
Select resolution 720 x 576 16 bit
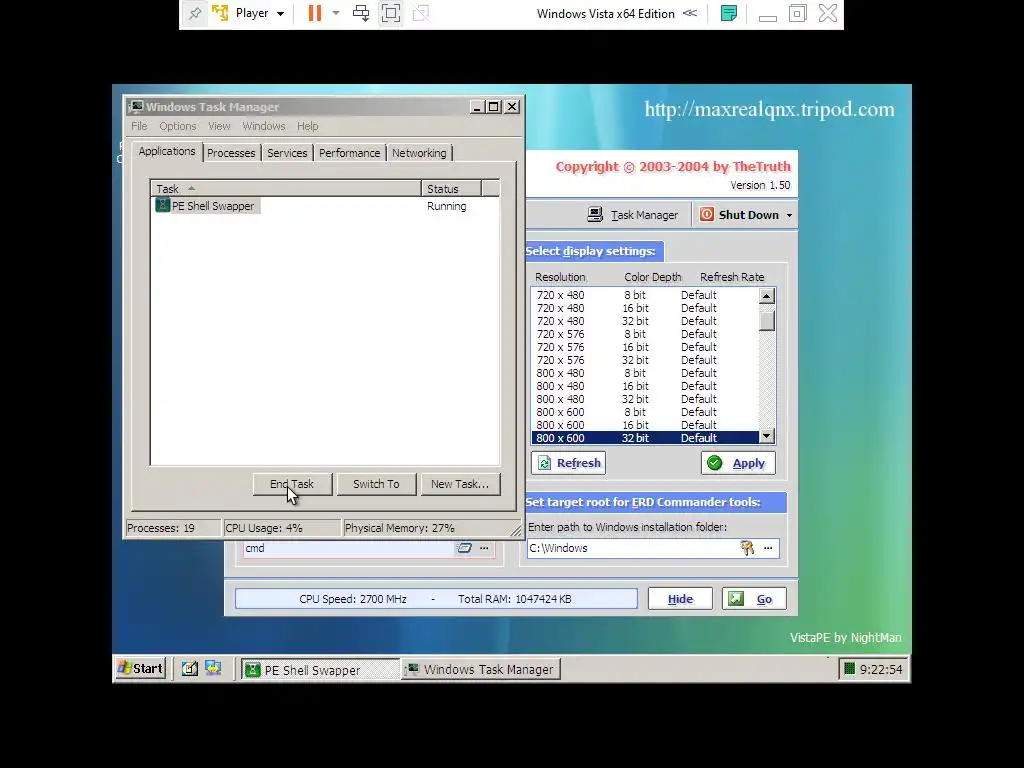click(645, 347)
